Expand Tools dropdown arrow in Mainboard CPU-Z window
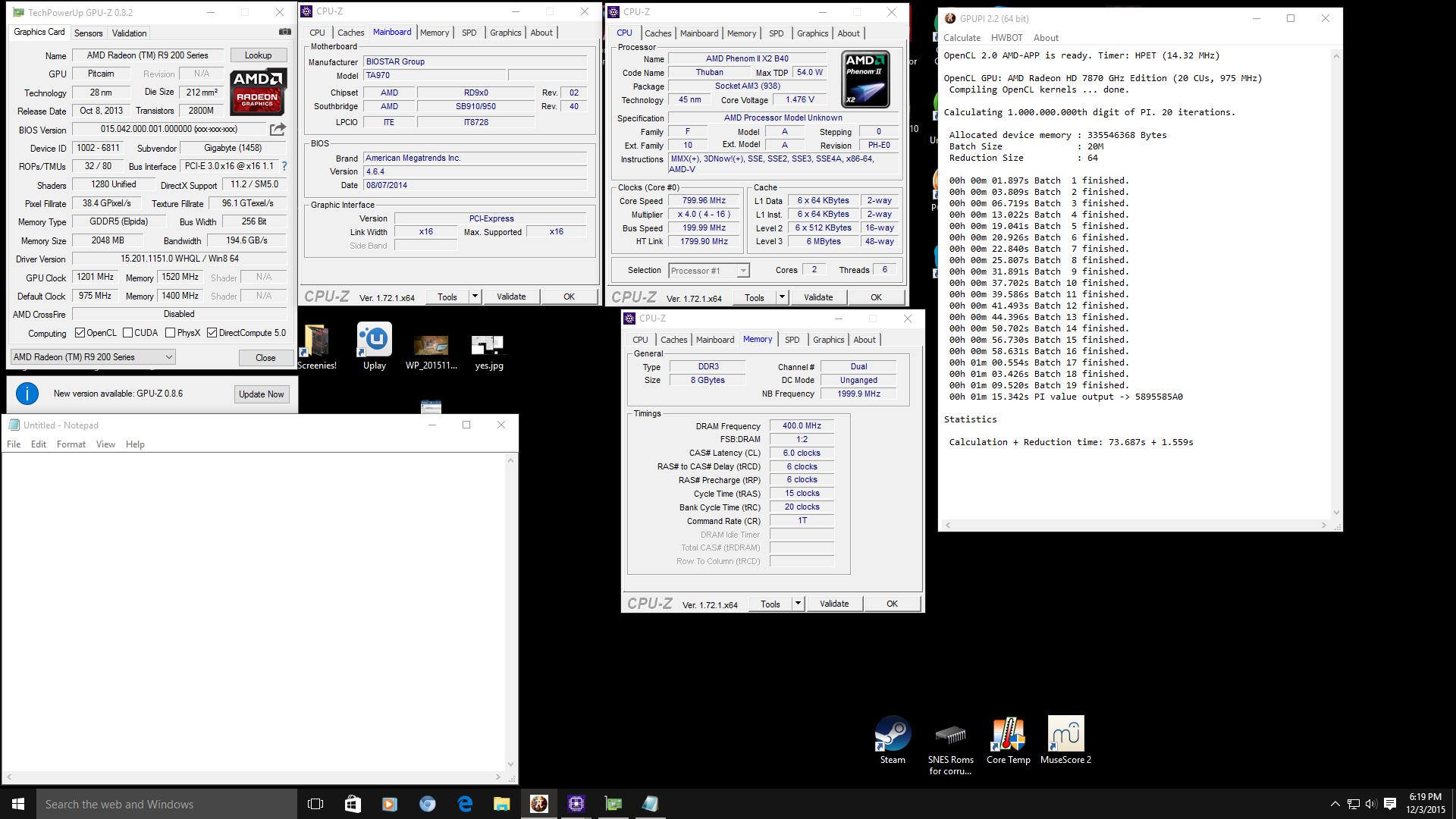1456x819 pixels. [x=475, y=297]
